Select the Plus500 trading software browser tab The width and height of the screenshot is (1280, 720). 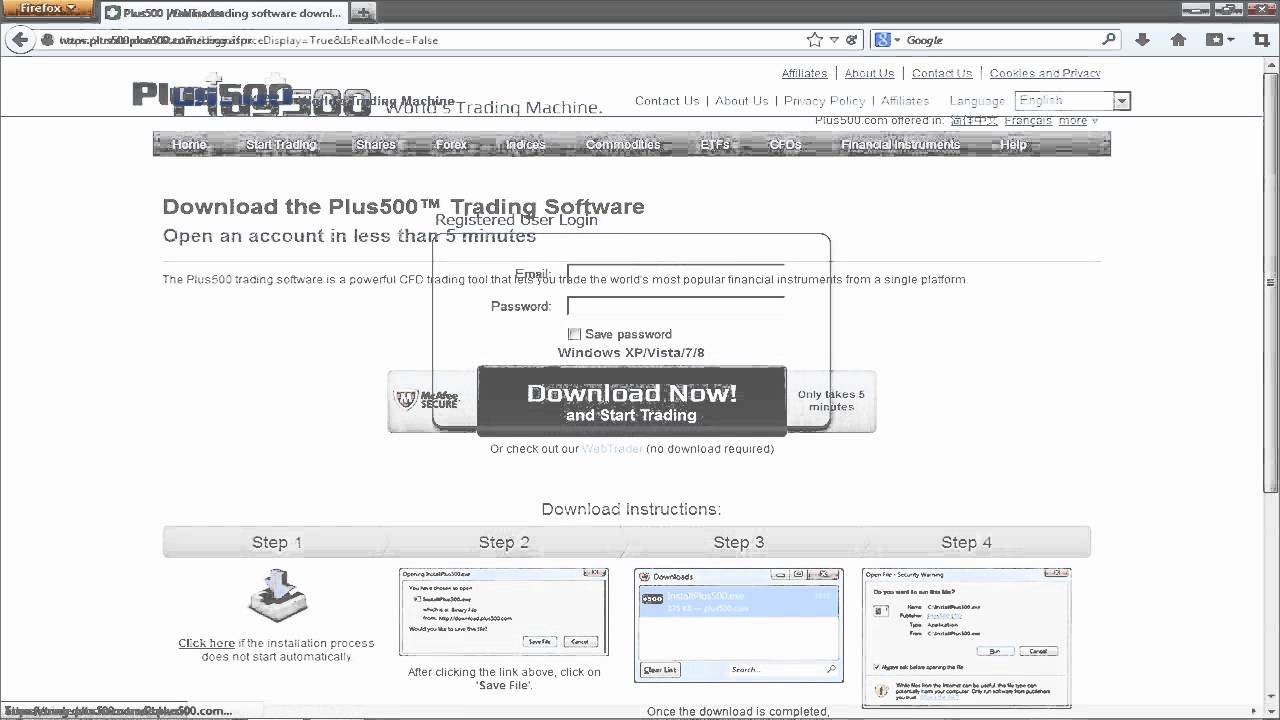(222, 13)
